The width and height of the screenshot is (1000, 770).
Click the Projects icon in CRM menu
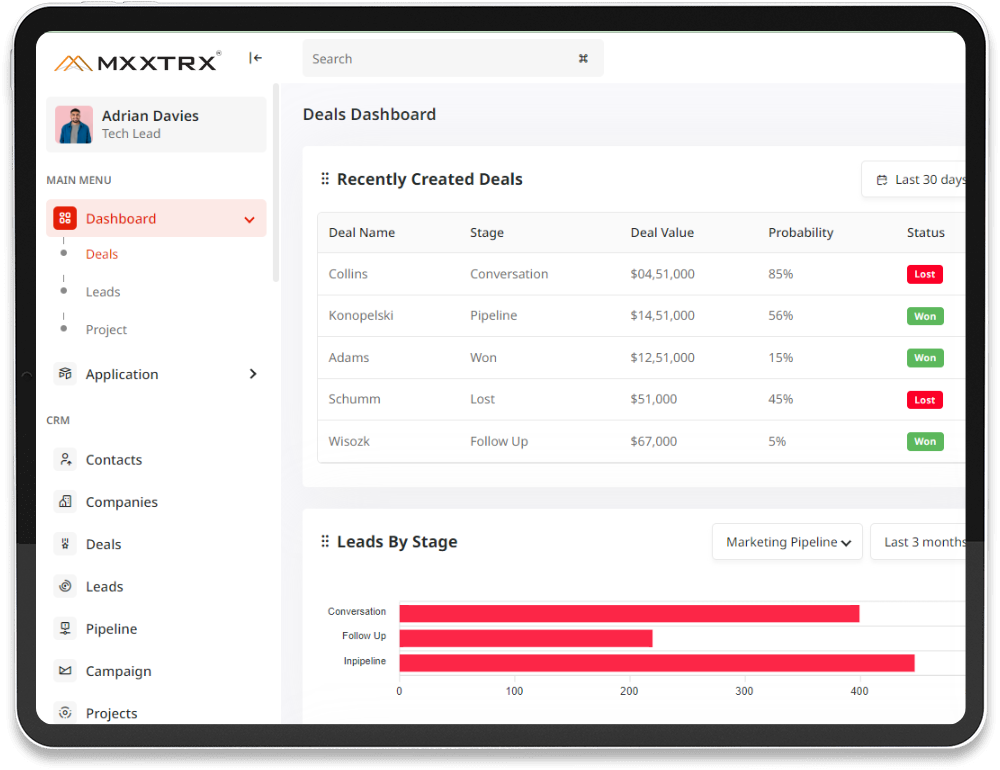(65, 713)
